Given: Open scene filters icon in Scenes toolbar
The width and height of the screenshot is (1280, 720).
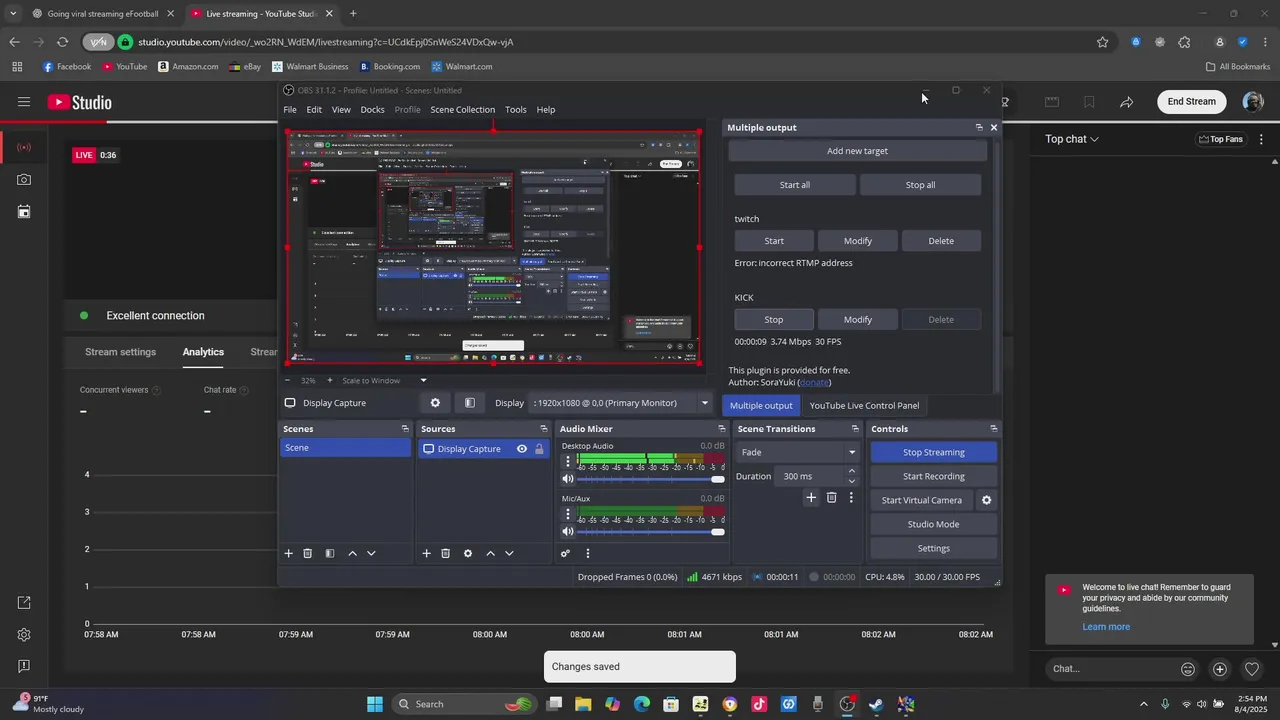Looking at the screenshot, I should 330,553.
